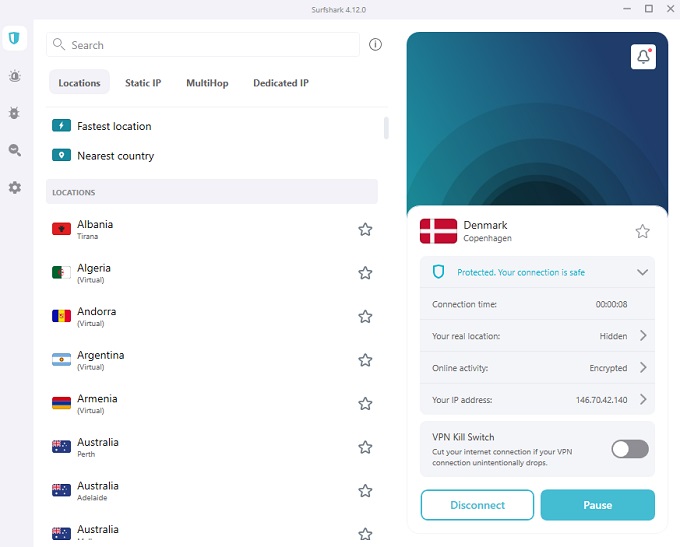Viewport: 680px width, 547px height.
Task: Select the LOCATIONS section header
Action: tap(212, 192)
